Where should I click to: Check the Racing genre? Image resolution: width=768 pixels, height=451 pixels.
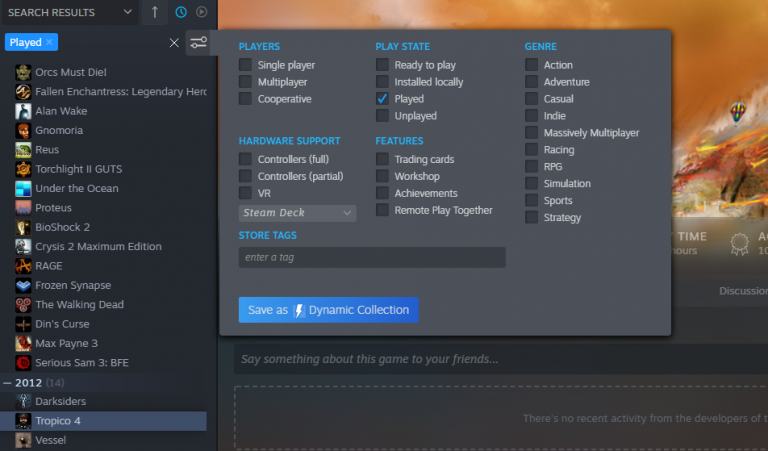click(531, 149)
